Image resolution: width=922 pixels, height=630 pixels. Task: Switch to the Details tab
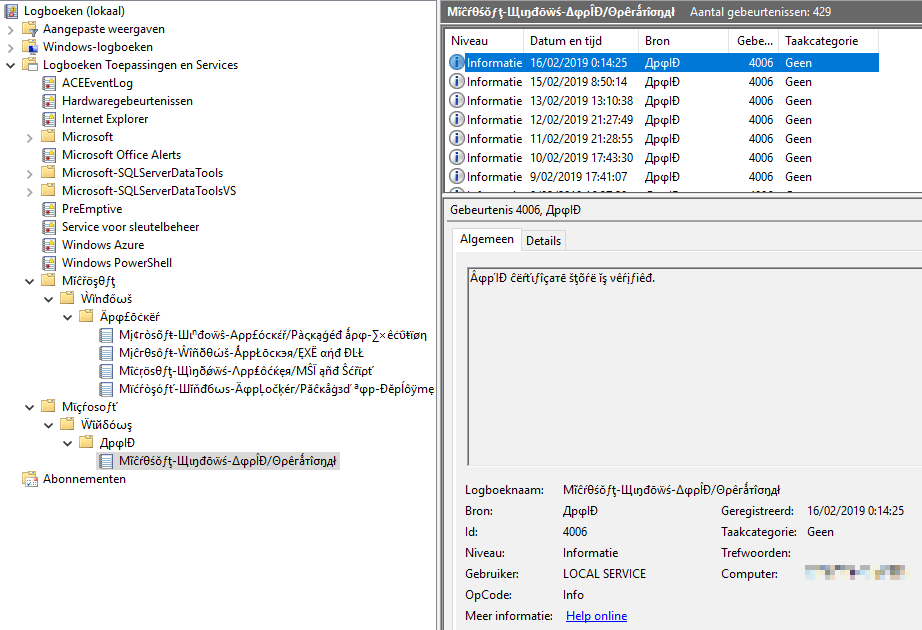point(543,241)
